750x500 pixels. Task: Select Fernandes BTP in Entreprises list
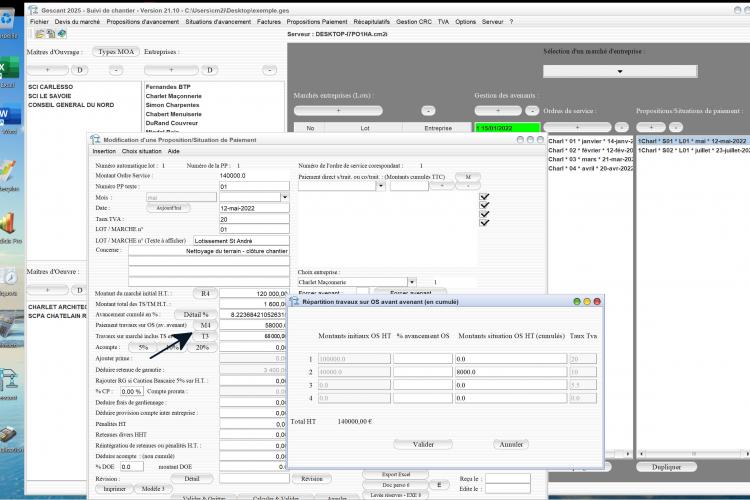click(x=168, y=87)
